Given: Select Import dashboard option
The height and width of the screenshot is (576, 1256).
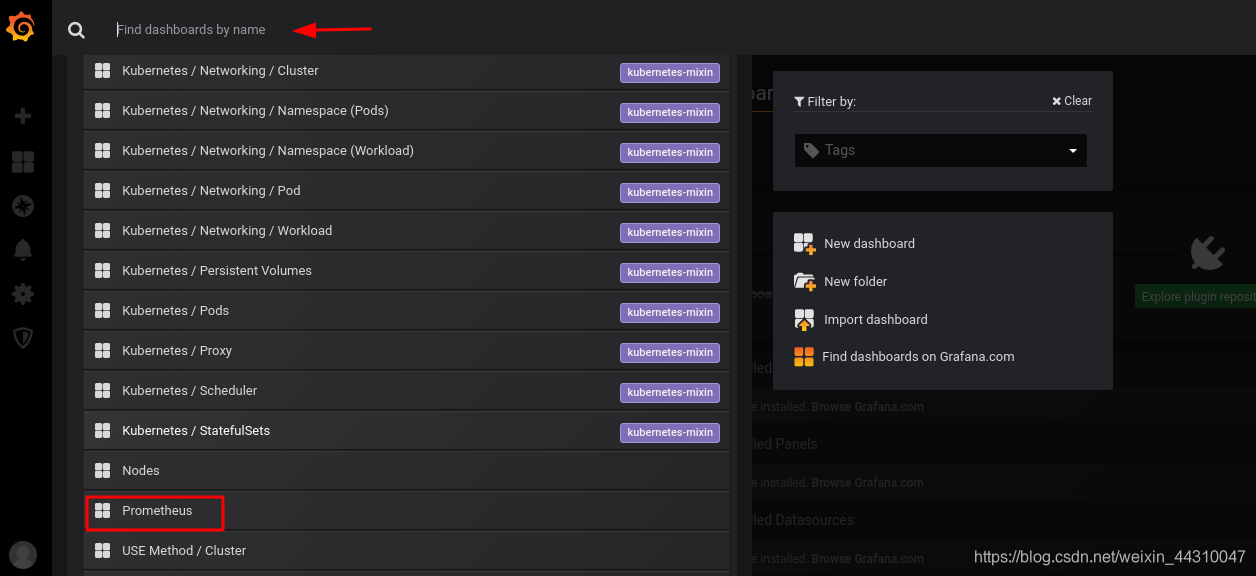Looking at the screenshot, I should pos(875,320).
